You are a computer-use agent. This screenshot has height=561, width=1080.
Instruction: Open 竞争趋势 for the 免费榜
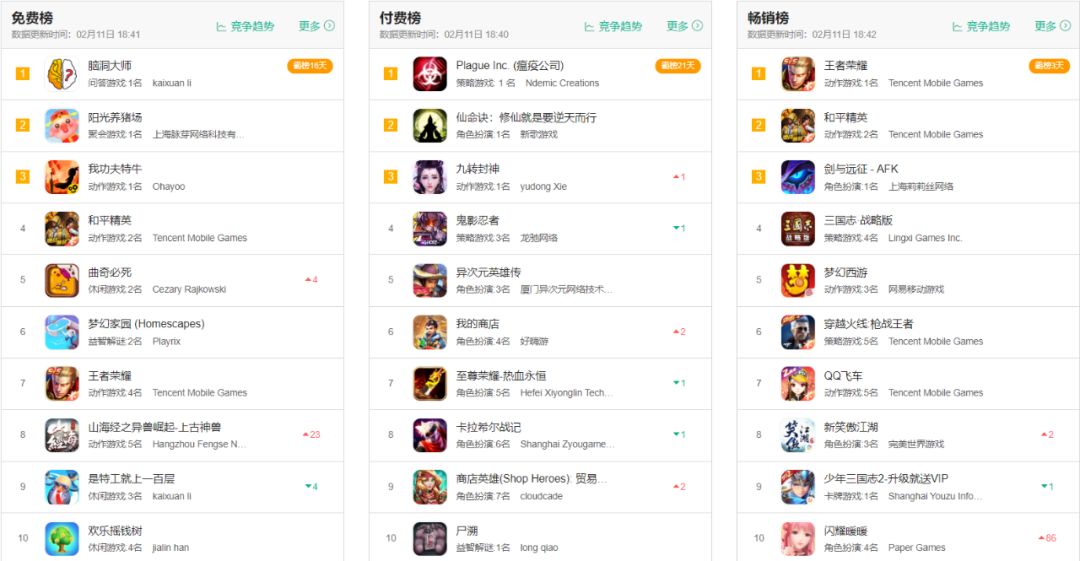tap(245, 26)
